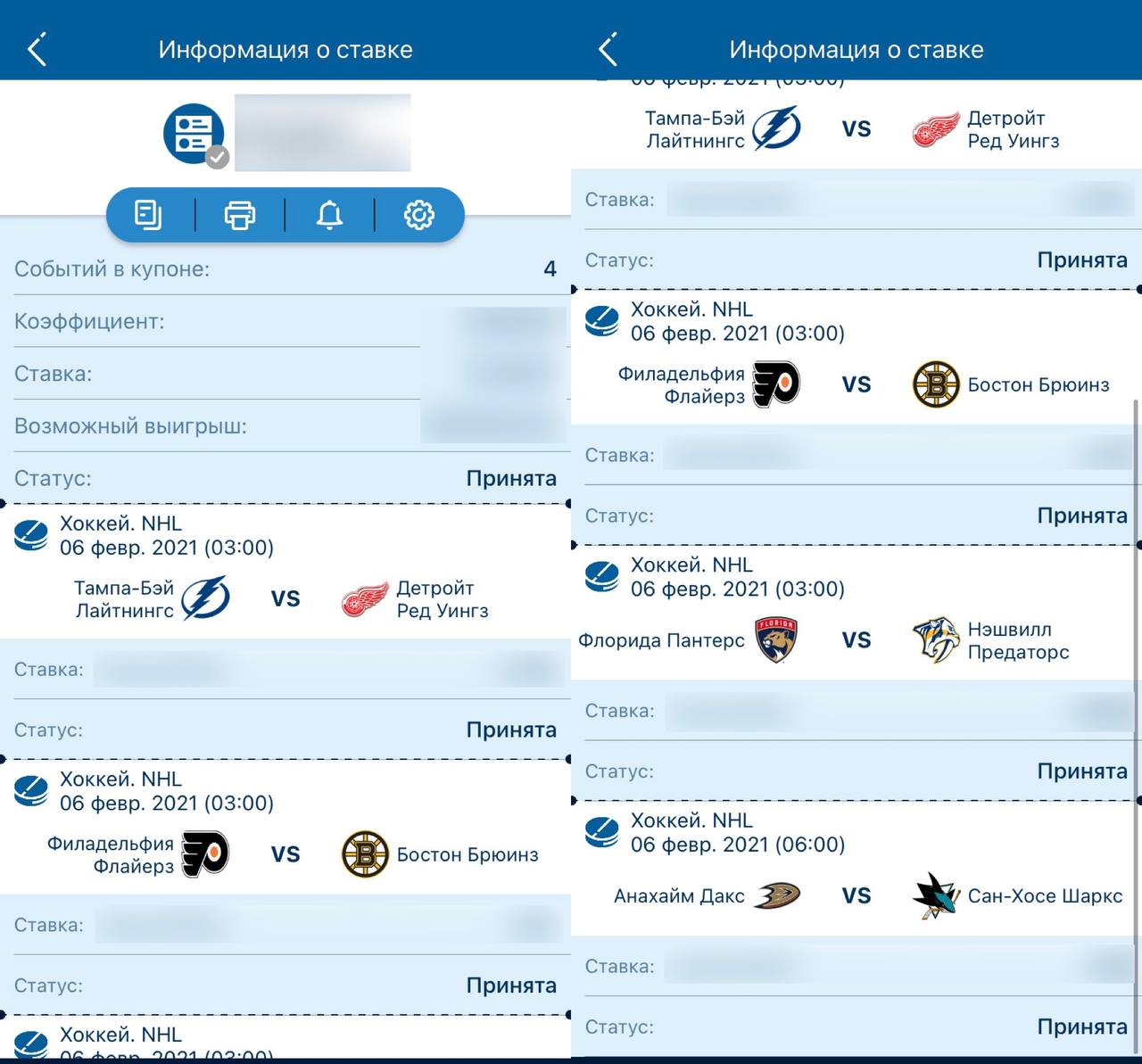Image resolution: width=1142 pixels, height=1064 pixels.
Task: Select the 'Коэффициент:' label
Action: [x=89, y=322]
